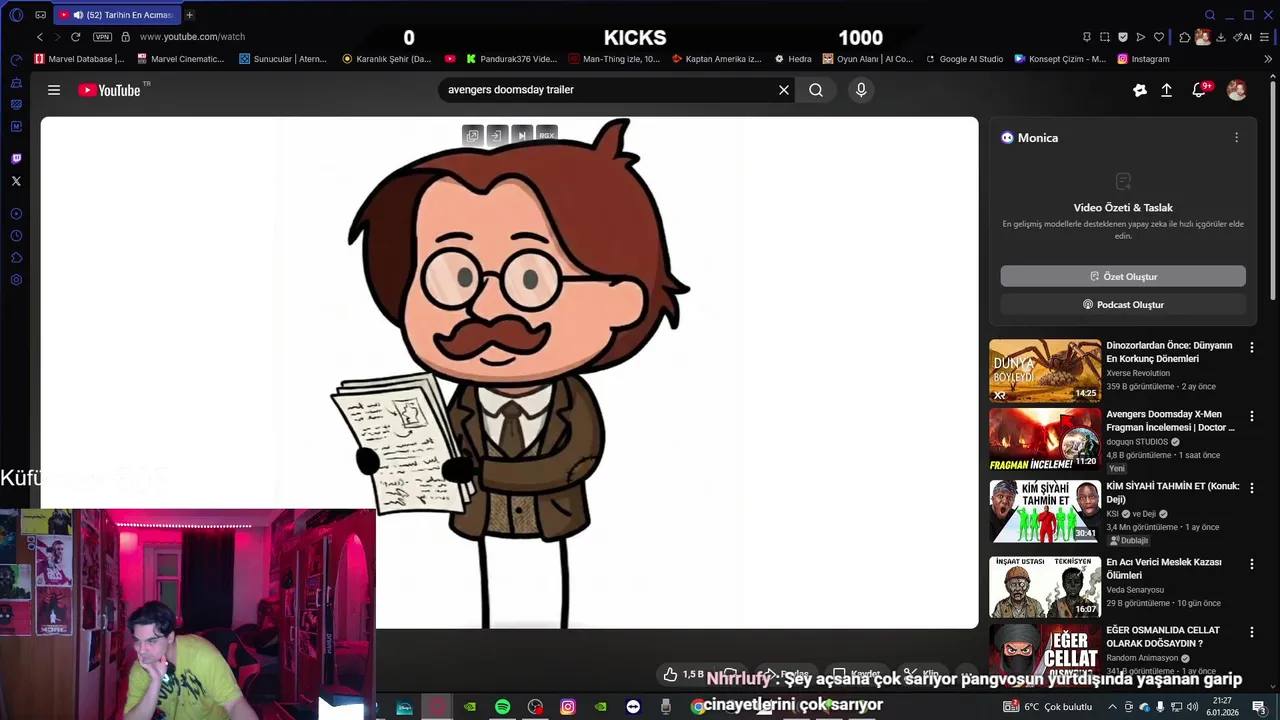Open Pandurak376 Video bookmark
Screen dimensions: 1280x720
tap(511, 59)
